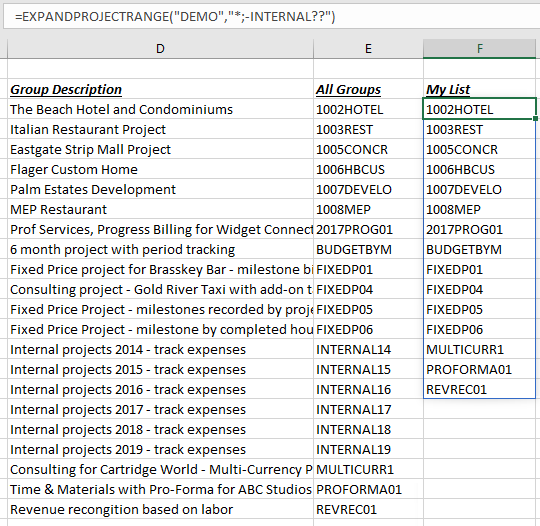Click the My List header cell
Screen dimensions: 540x526
[x=479, y=89]
